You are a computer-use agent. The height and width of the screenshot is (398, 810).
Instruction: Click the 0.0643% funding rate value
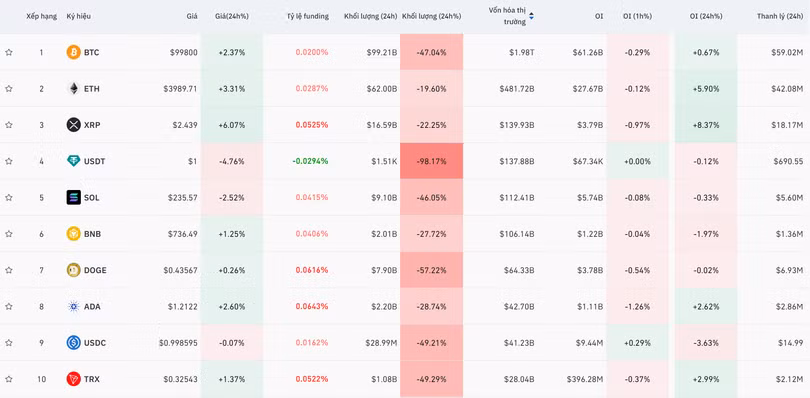coord(312,307)
